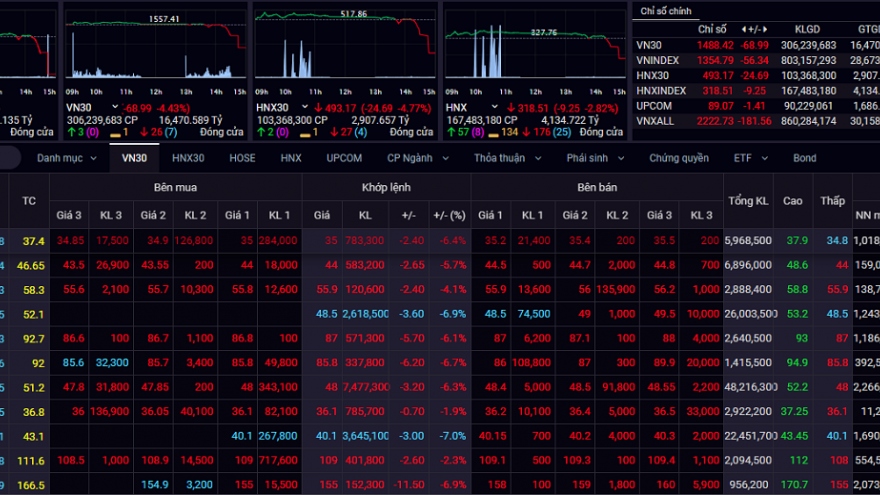
Task: Click the up-arrow gainers count in VN30 panel
Action: pyautogui.click(x=80, y=132)
